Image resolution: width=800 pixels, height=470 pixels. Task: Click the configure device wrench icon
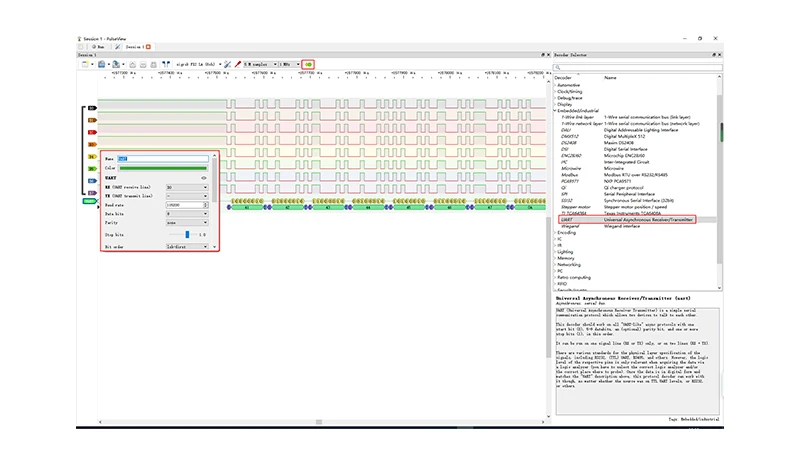pos(227,63)
